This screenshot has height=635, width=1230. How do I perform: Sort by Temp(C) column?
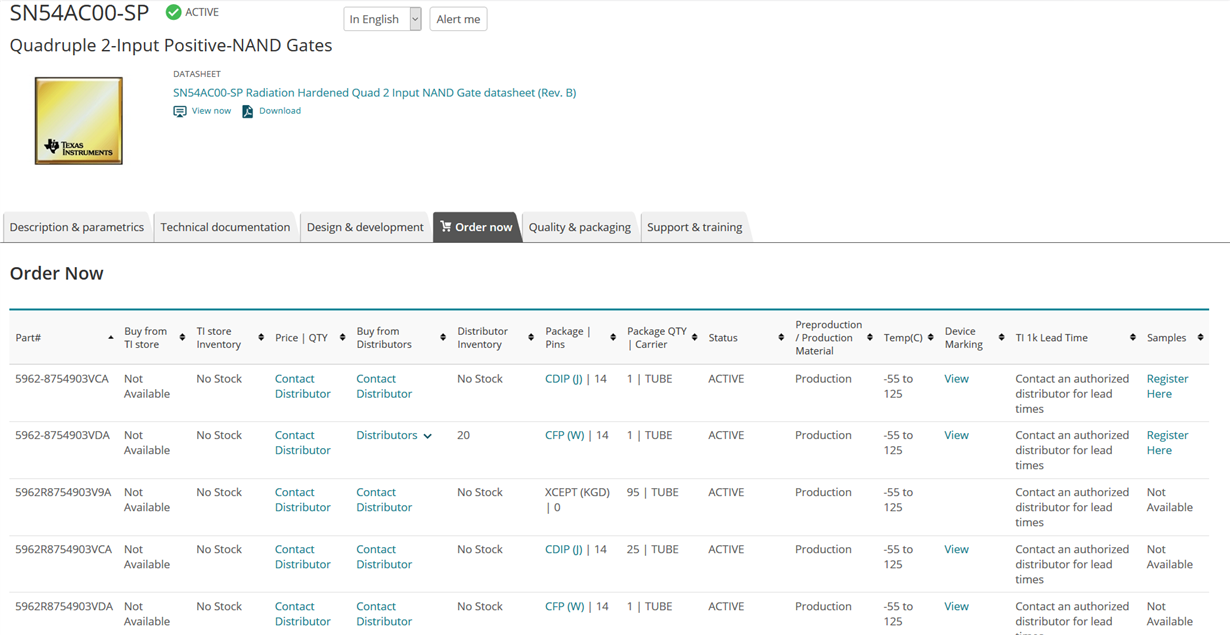pos(930,338)
